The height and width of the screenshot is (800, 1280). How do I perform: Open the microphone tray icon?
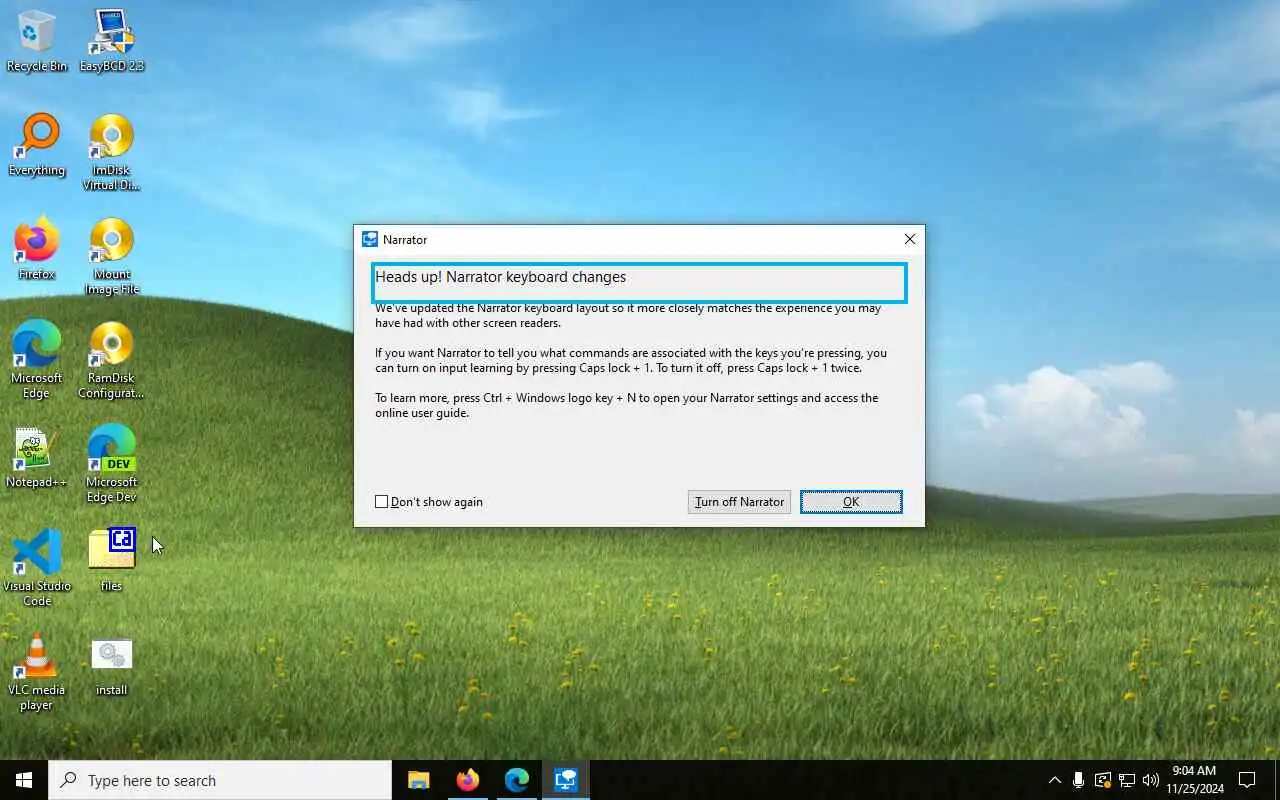tap(1078, 780)
